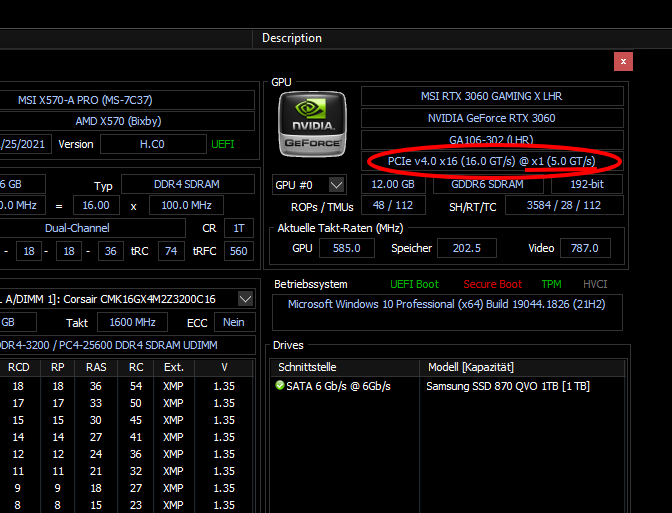Click the 16.00 memory multiplier value
This screenshot has height=513, width=672.
click(96, 205)
